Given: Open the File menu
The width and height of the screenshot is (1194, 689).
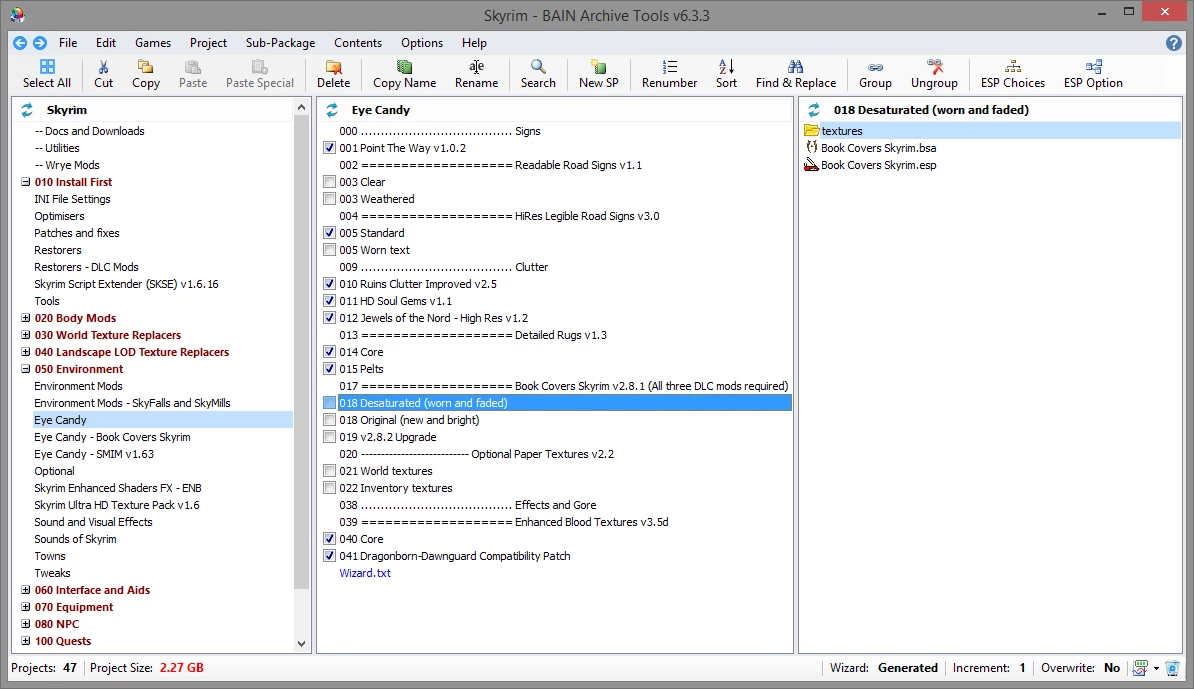Looking at the screenshot, I should tap(68, 43).
